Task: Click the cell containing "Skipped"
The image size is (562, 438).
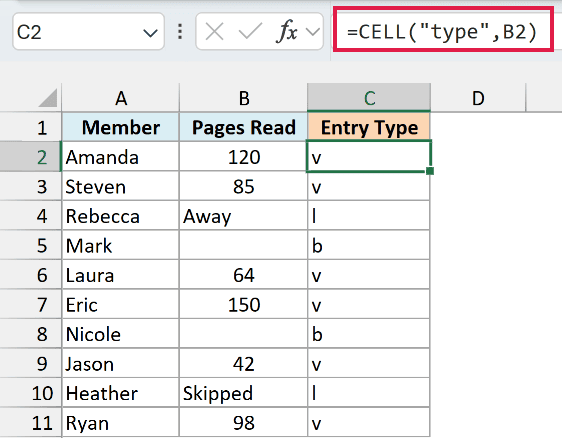Action: pos(243,393)
